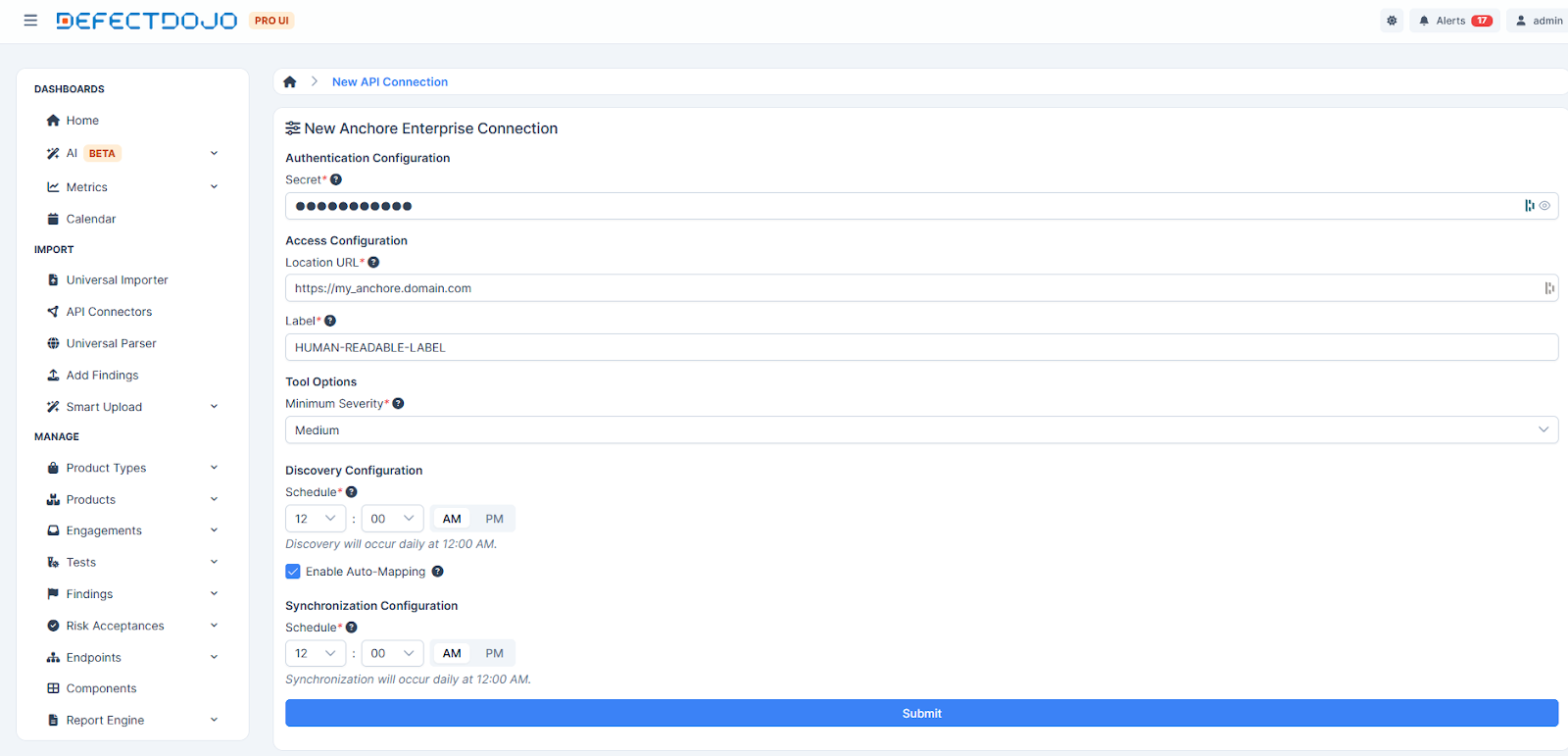Click the Minimum Severity help icon
Screen dimensions: 1568x756
(398, 404)
